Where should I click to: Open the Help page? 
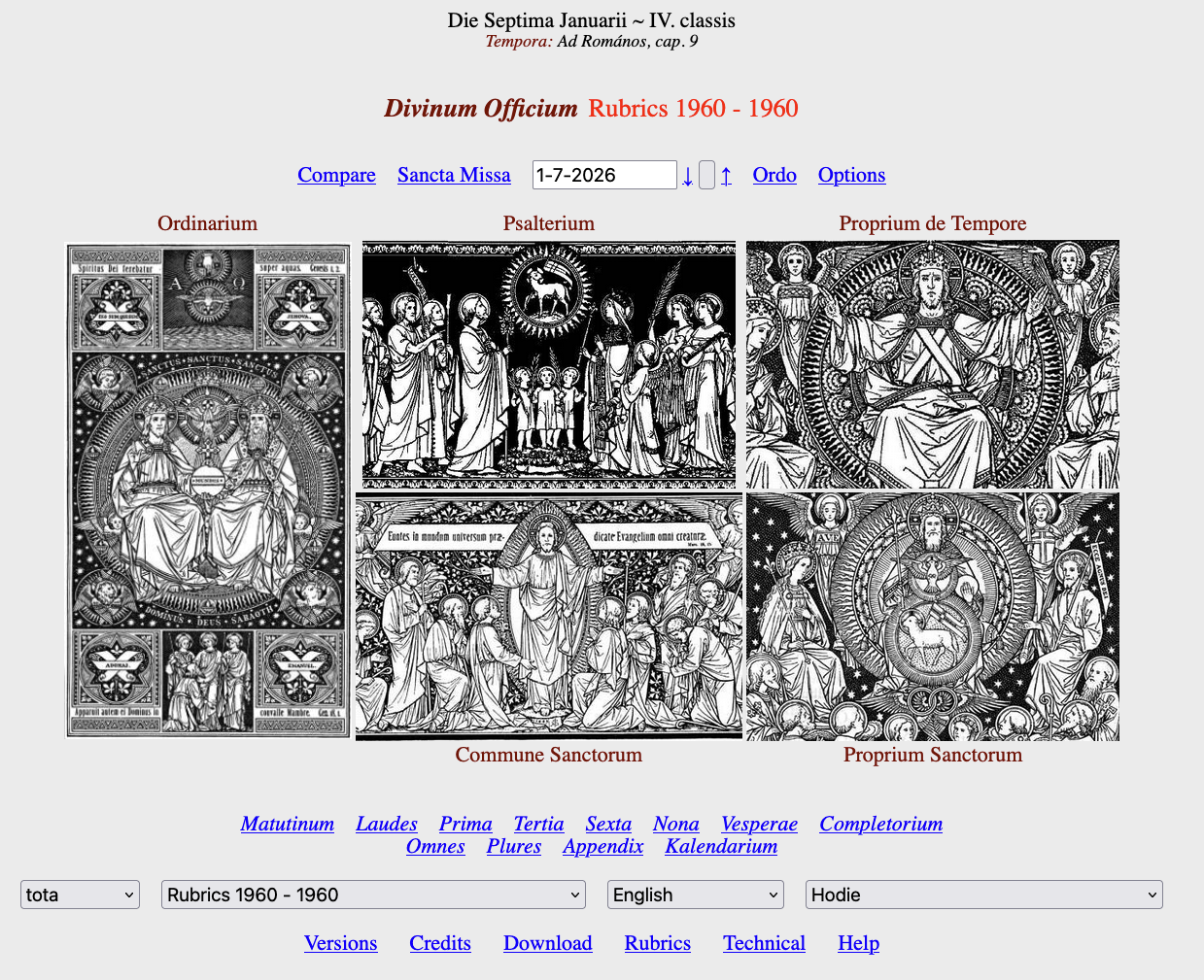pyautogui.click(x=858, y=943)
